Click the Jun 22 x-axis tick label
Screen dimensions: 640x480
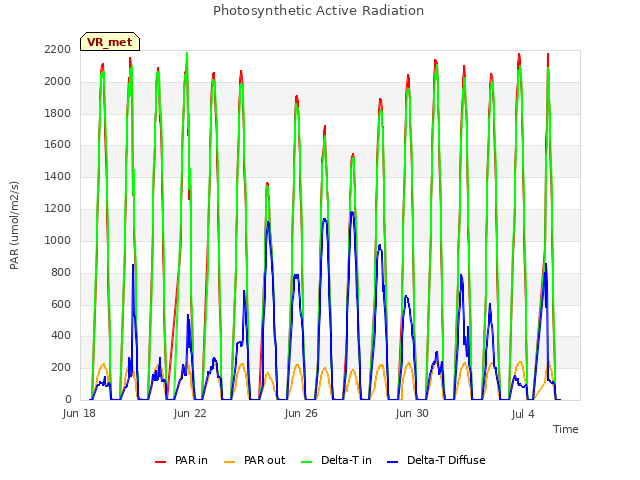click(190, 414)
